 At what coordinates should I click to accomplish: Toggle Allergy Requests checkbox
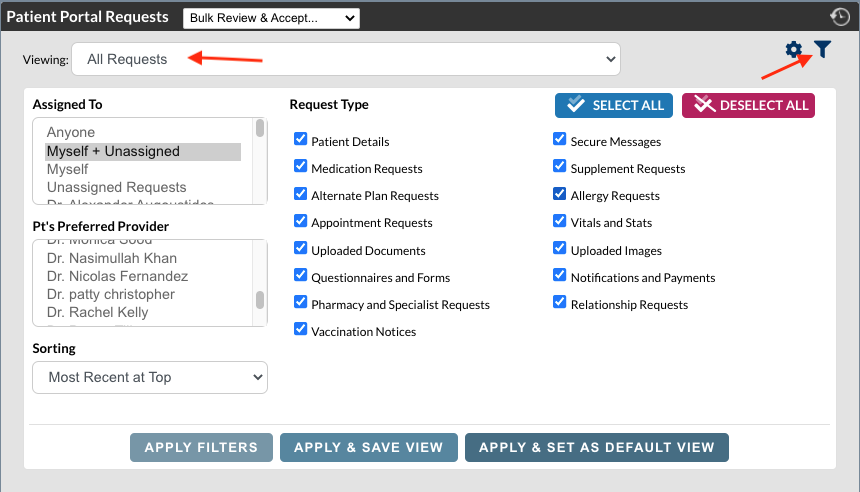(559, 193)
